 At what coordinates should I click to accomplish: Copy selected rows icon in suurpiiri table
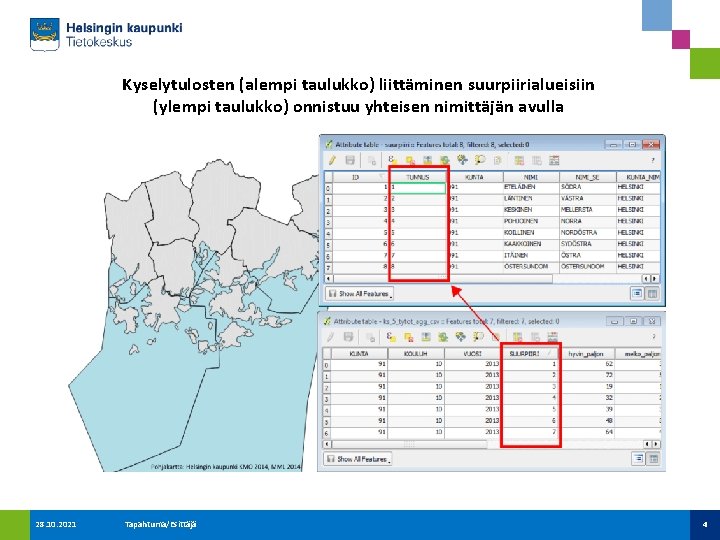[498, 160]
